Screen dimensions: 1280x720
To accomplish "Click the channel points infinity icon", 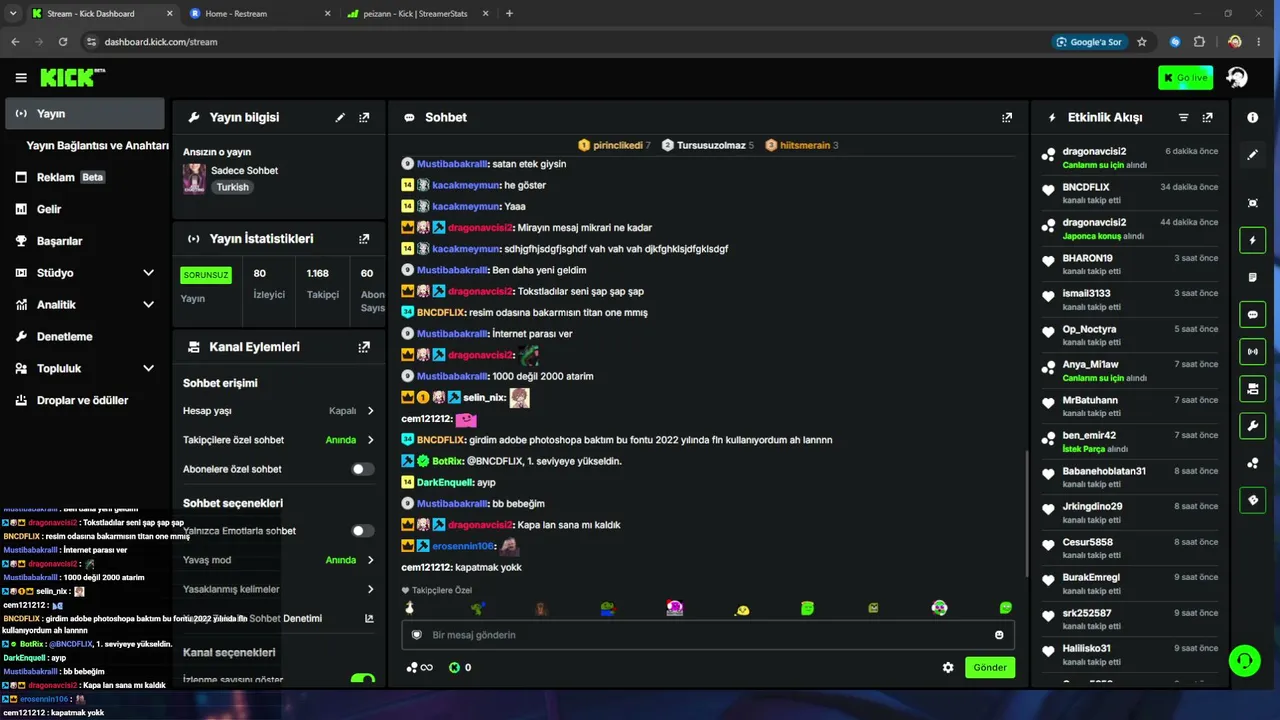I will [x=420, y=668].
